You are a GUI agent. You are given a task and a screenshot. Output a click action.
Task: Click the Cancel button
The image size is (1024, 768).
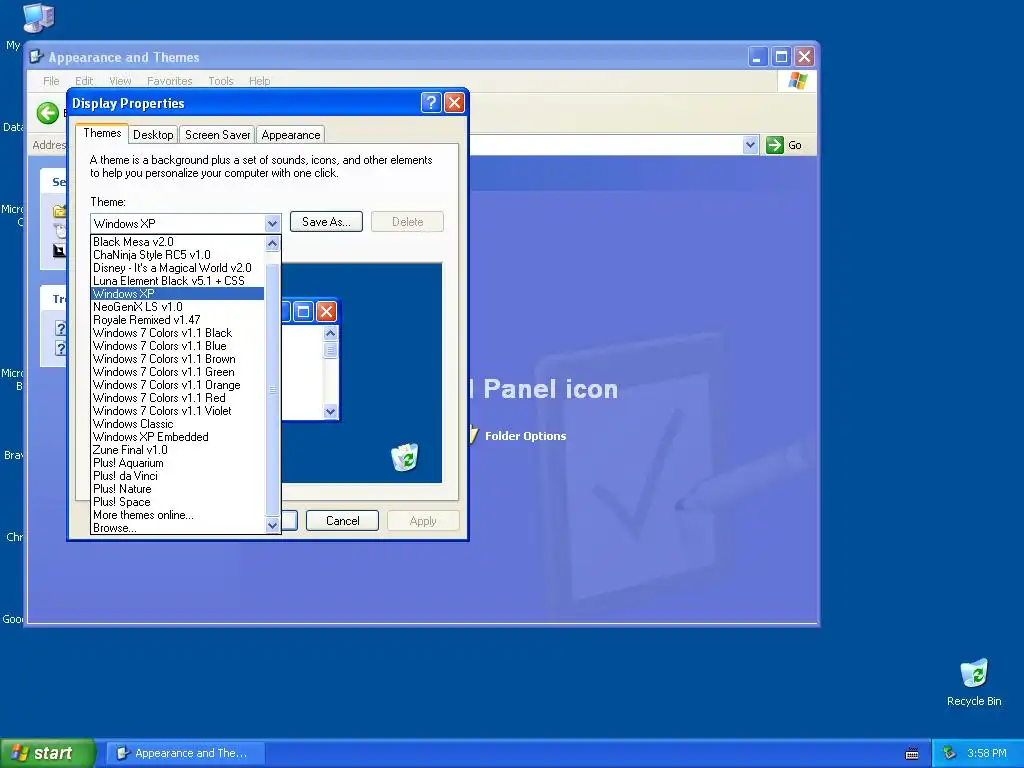(342, 520)
